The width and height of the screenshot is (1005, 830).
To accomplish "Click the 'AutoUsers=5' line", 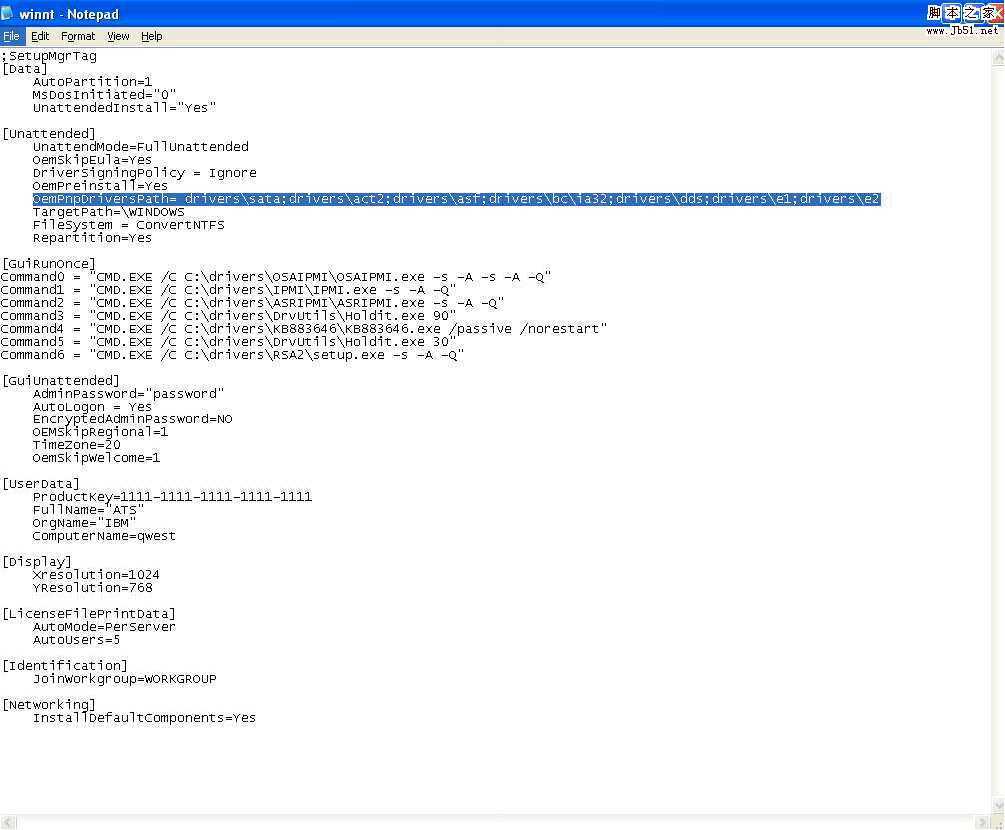I will (x=76, y=640).
